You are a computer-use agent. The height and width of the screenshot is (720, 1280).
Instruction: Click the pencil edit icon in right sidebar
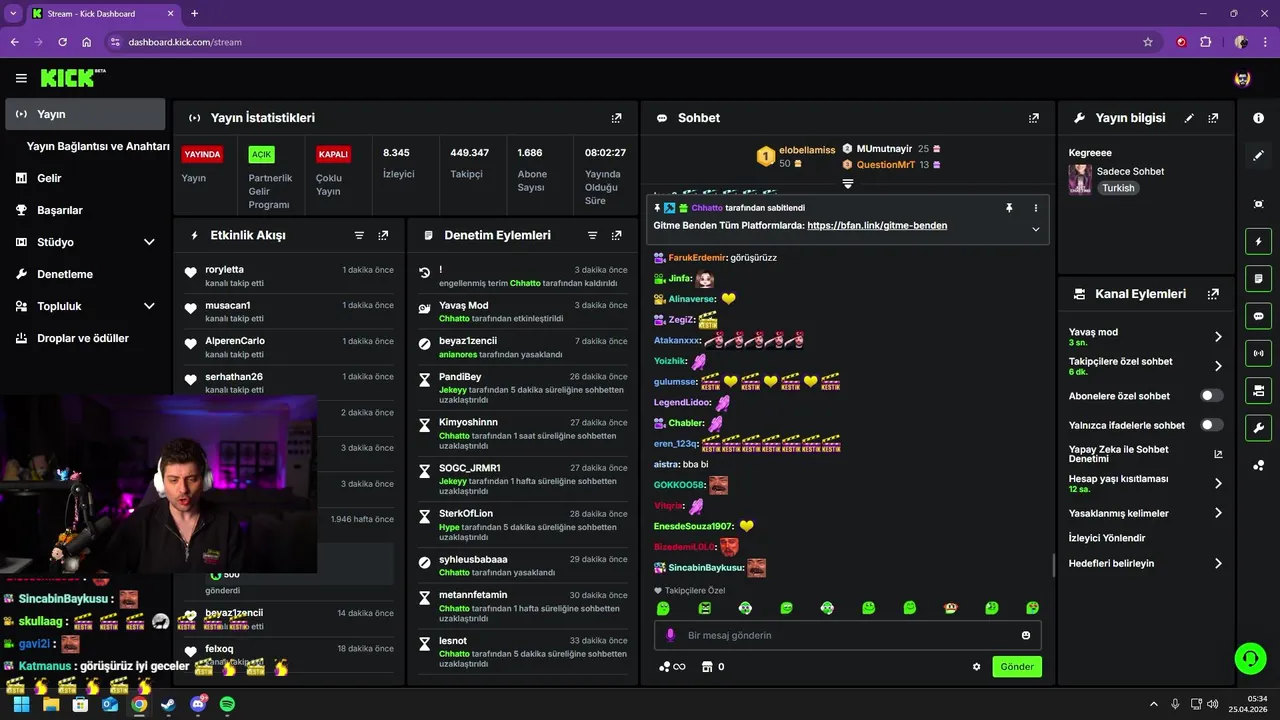coord(1258,156)
